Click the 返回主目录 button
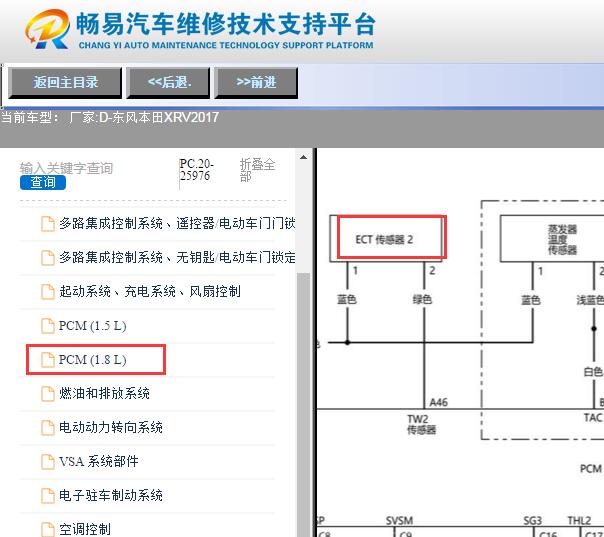 [x=65, y=82]
